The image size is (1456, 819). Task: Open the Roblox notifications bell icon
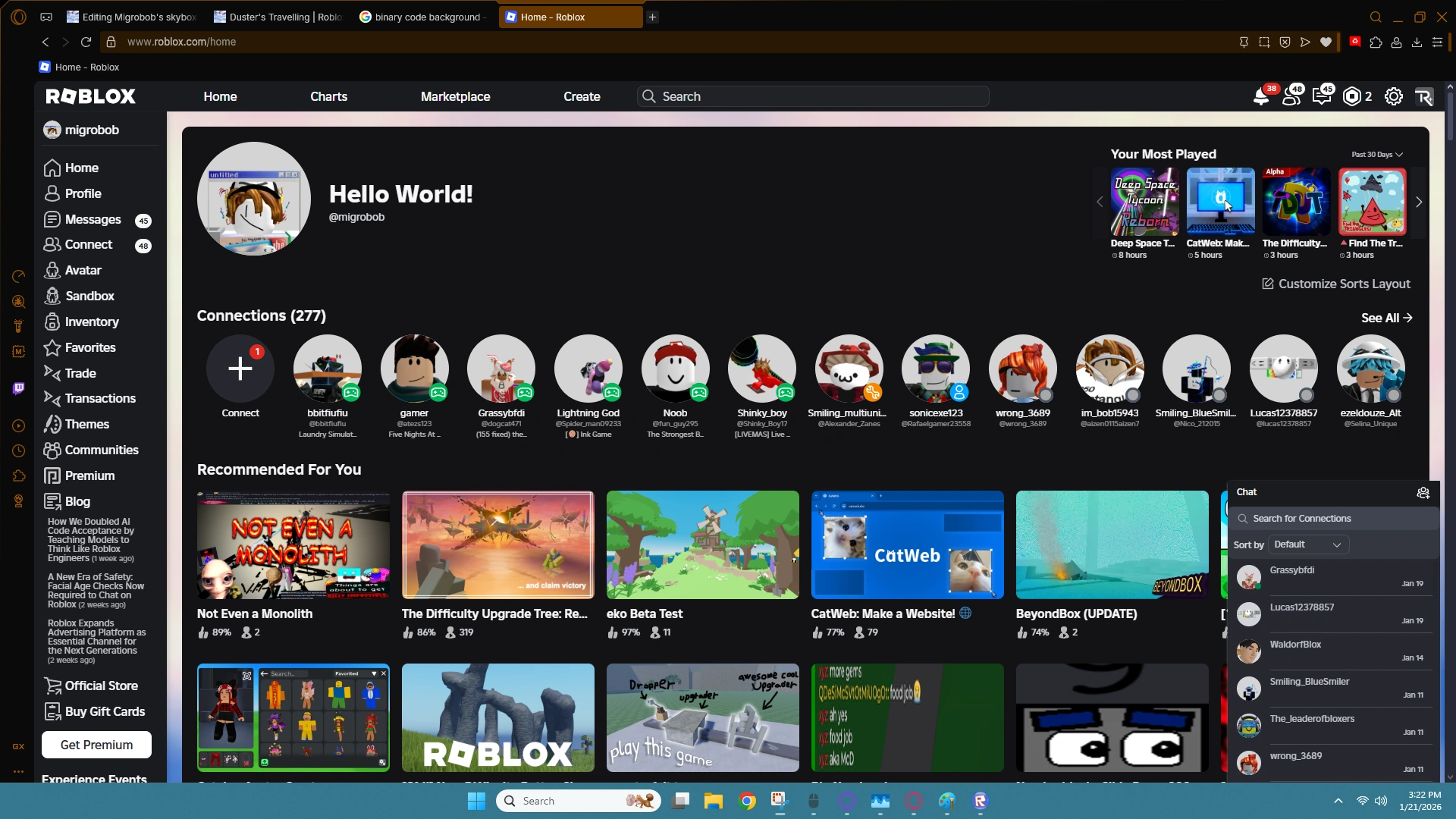coord(1260,97)
